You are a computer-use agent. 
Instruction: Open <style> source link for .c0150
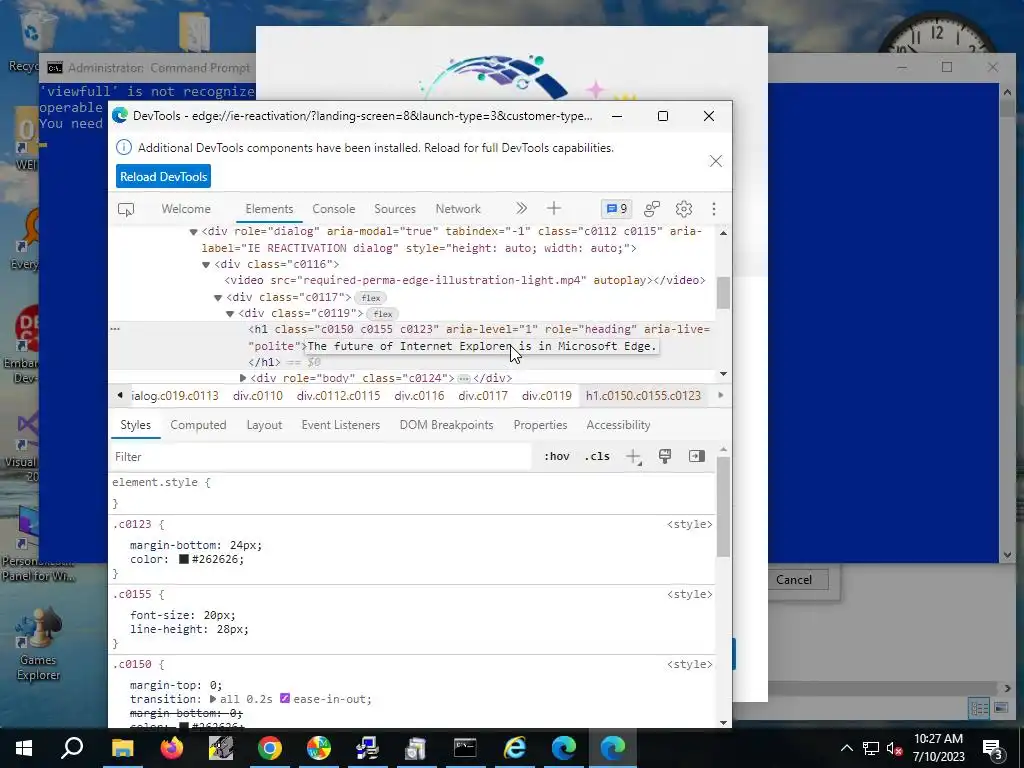tap(690, 664)
